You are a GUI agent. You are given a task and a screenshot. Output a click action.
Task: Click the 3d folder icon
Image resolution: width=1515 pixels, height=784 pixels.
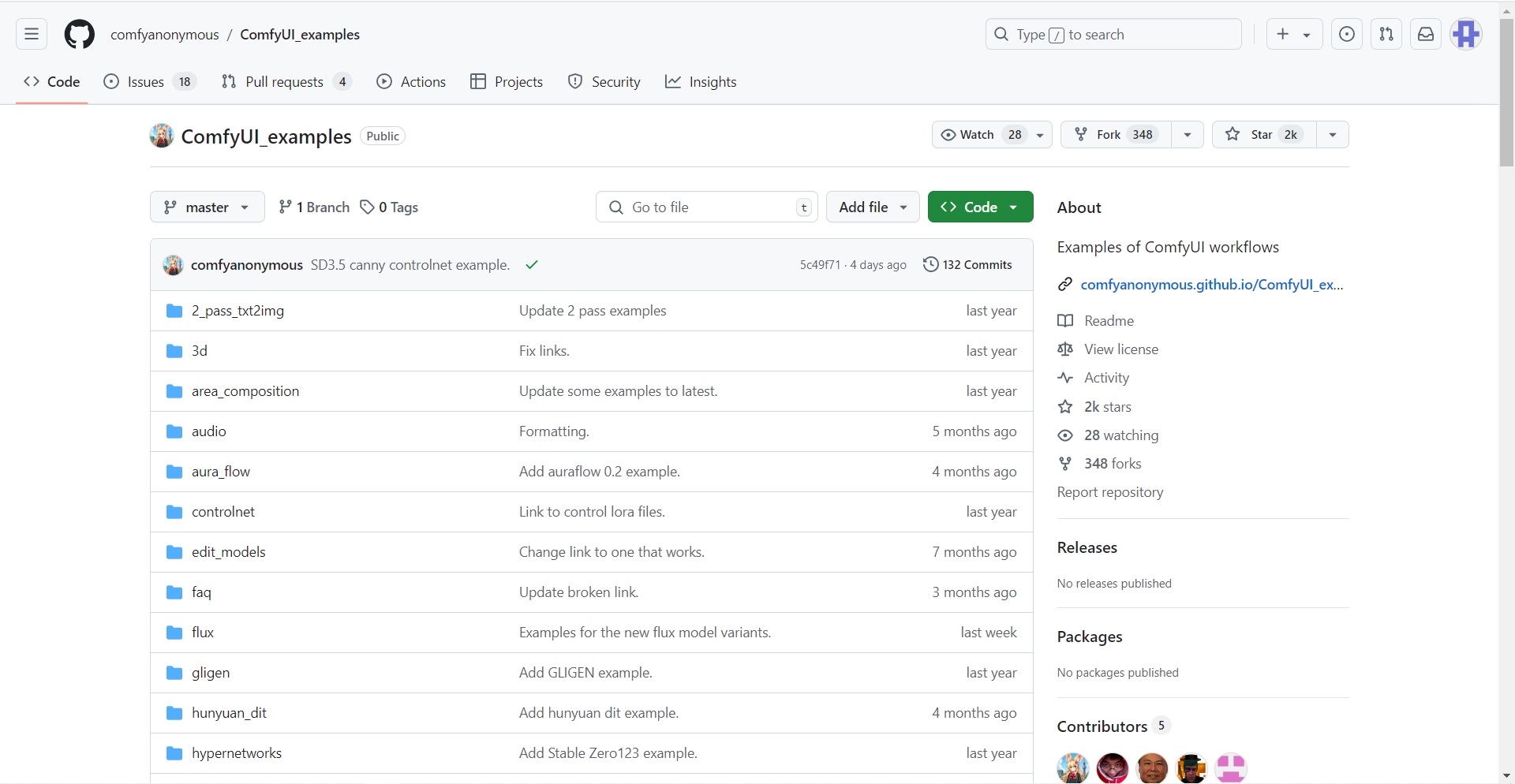click(174, 351)
